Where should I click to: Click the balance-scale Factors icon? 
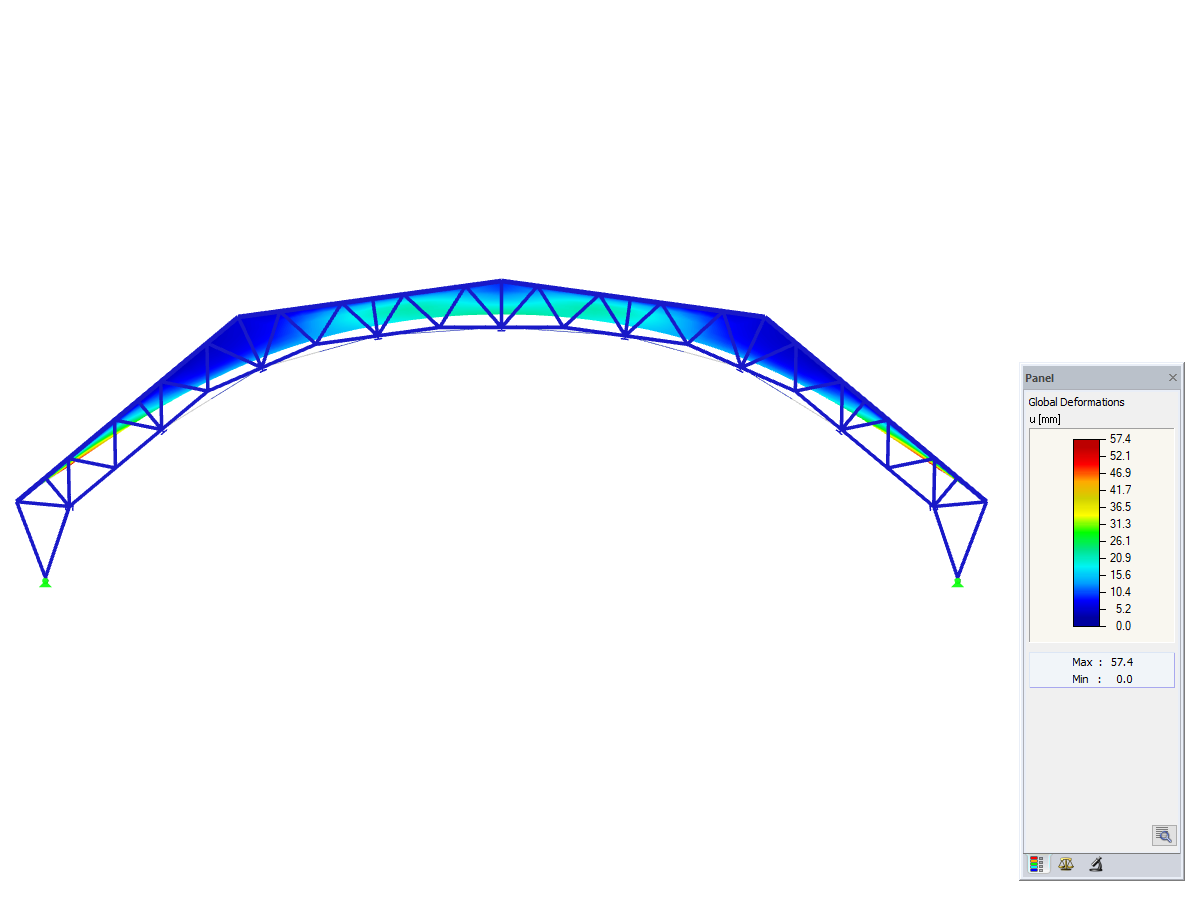click(x=1066, y=863)
